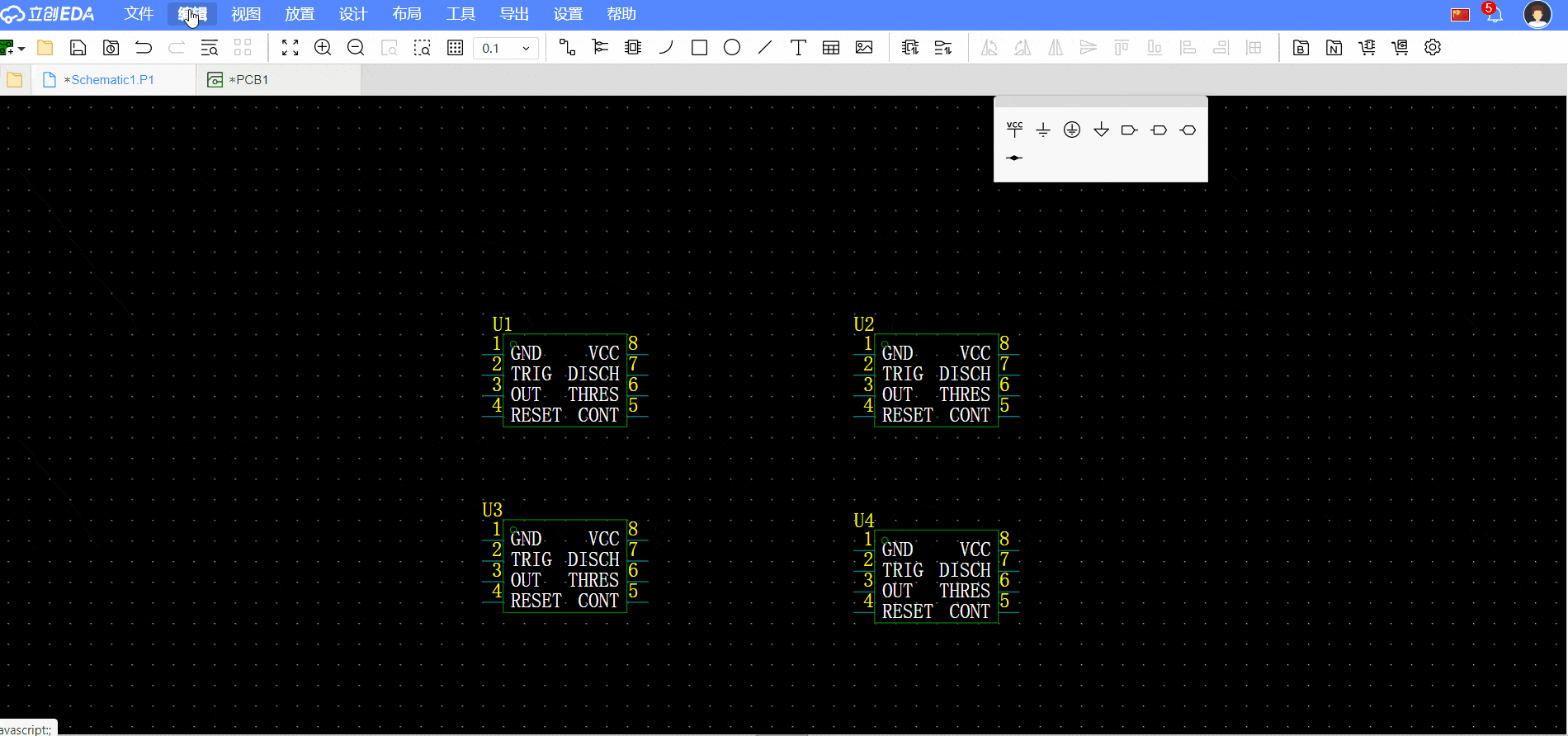This screenshot has width=1568, height=736.
Task: Undo the last action
Action: [x=144, y=48]
